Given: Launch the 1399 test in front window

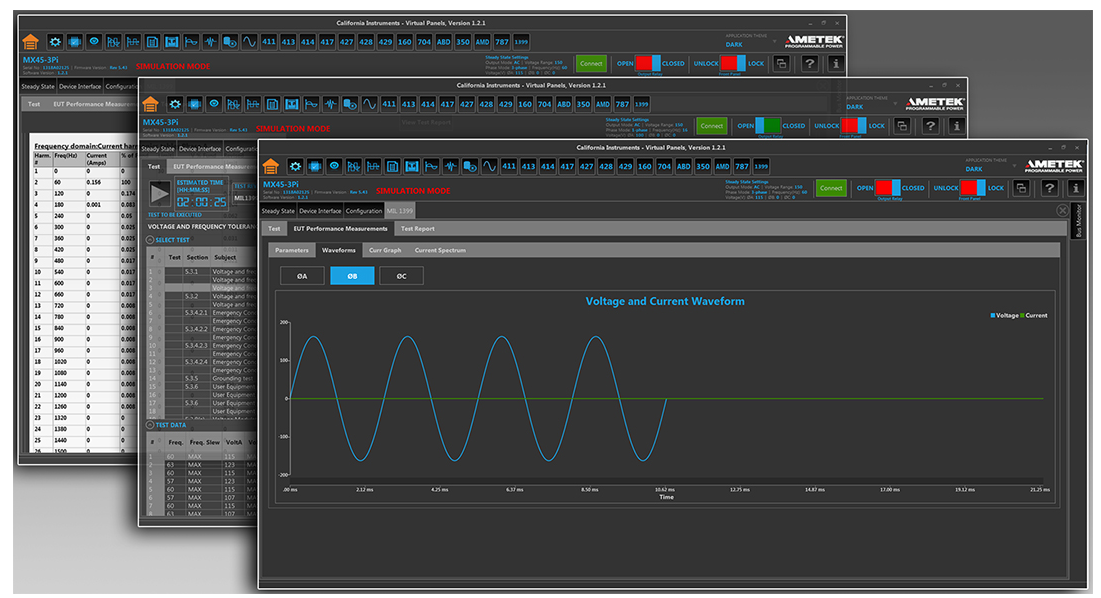Looking at the screenshot, I should click(761, 166).
